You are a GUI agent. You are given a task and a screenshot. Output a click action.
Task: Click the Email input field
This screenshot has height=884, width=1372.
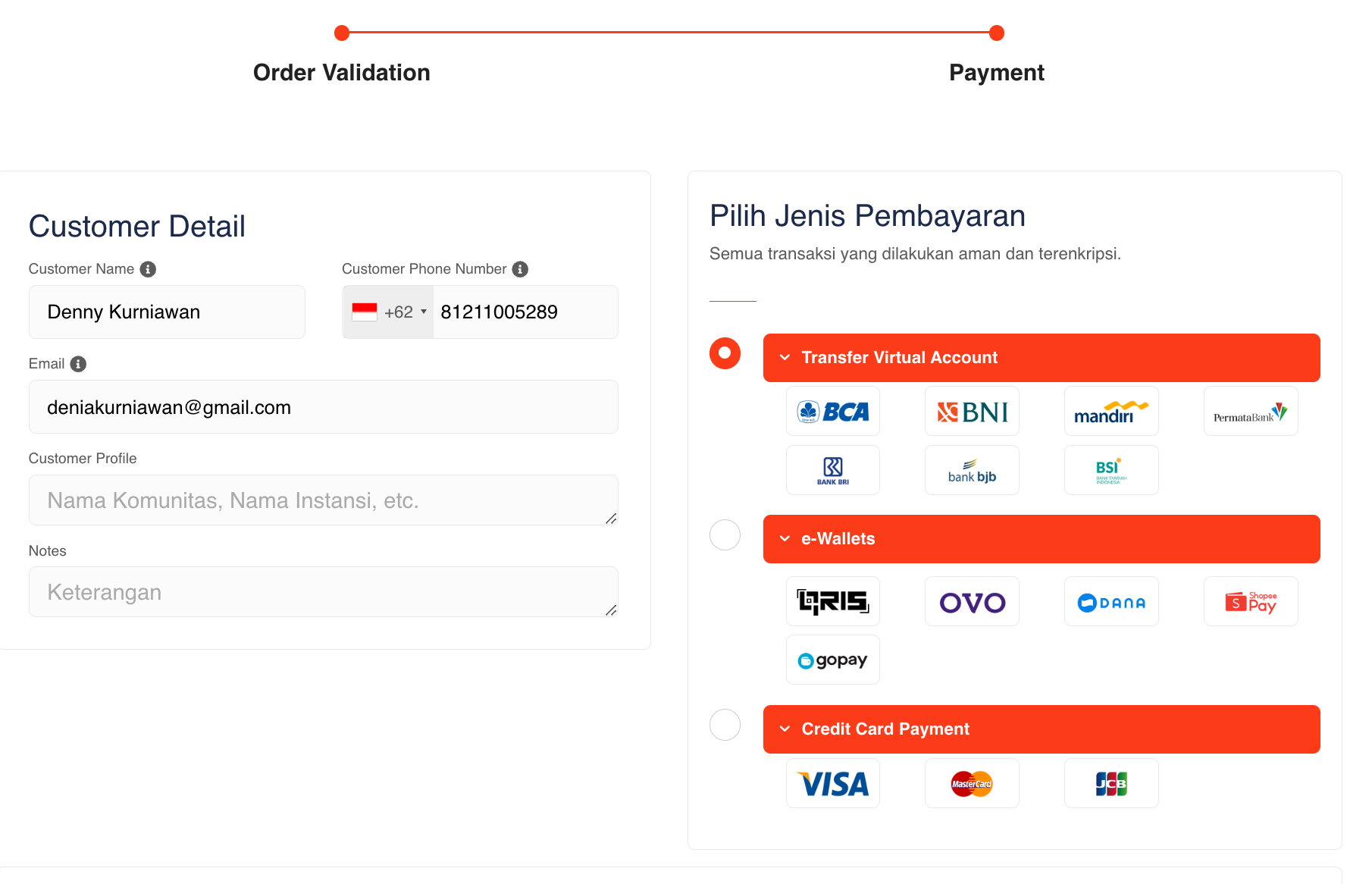tap(324, 407)
